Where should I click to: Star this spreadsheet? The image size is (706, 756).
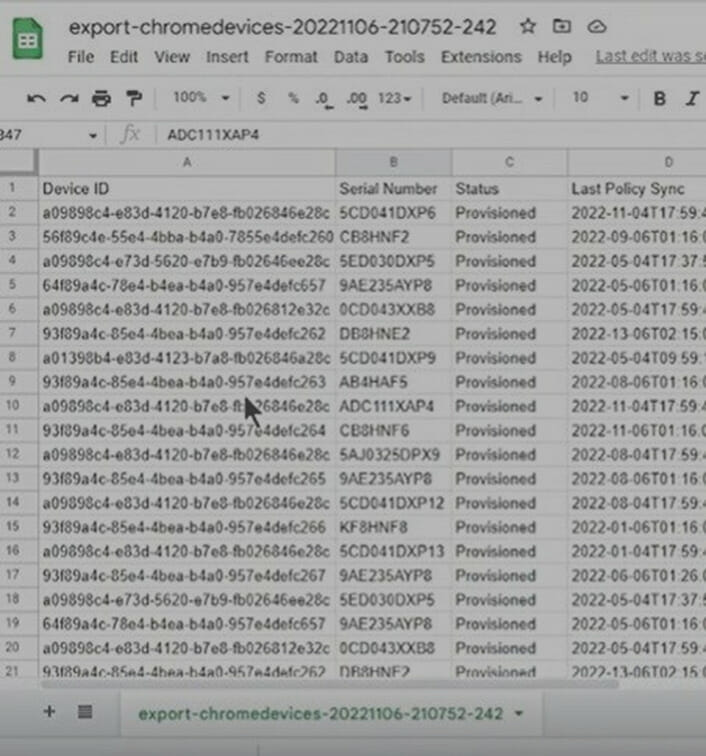tap(528, 26)
